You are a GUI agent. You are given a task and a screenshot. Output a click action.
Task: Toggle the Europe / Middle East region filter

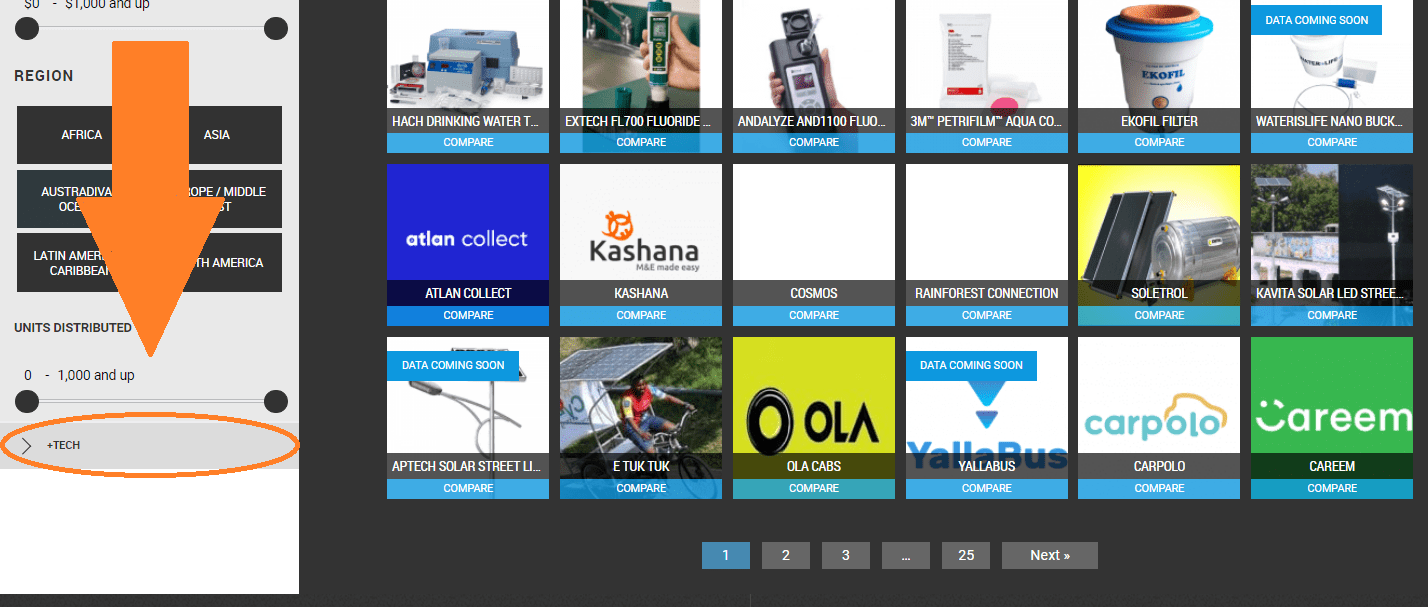tap(217, 199)
